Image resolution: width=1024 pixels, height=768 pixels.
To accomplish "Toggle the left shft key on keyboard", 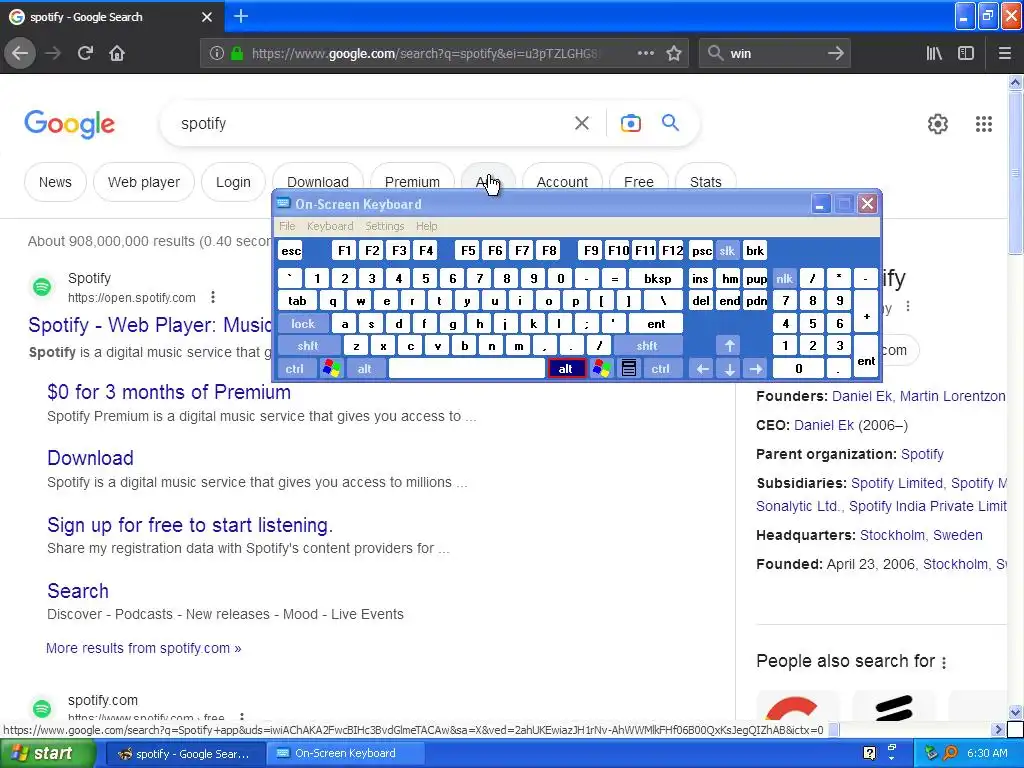I will point(308,345).
